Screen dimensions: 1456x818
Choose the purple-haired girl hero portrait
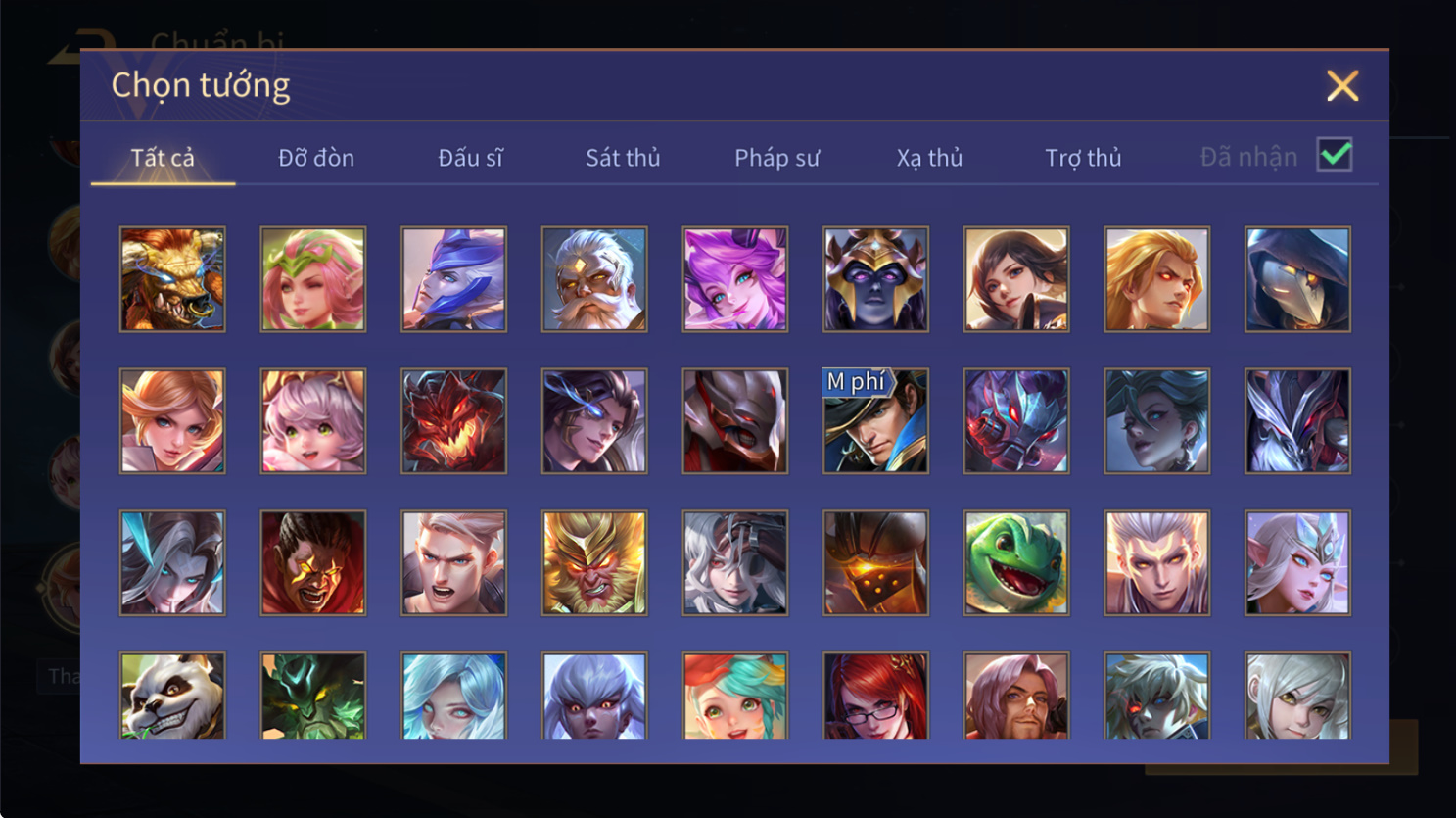(735, 279)
